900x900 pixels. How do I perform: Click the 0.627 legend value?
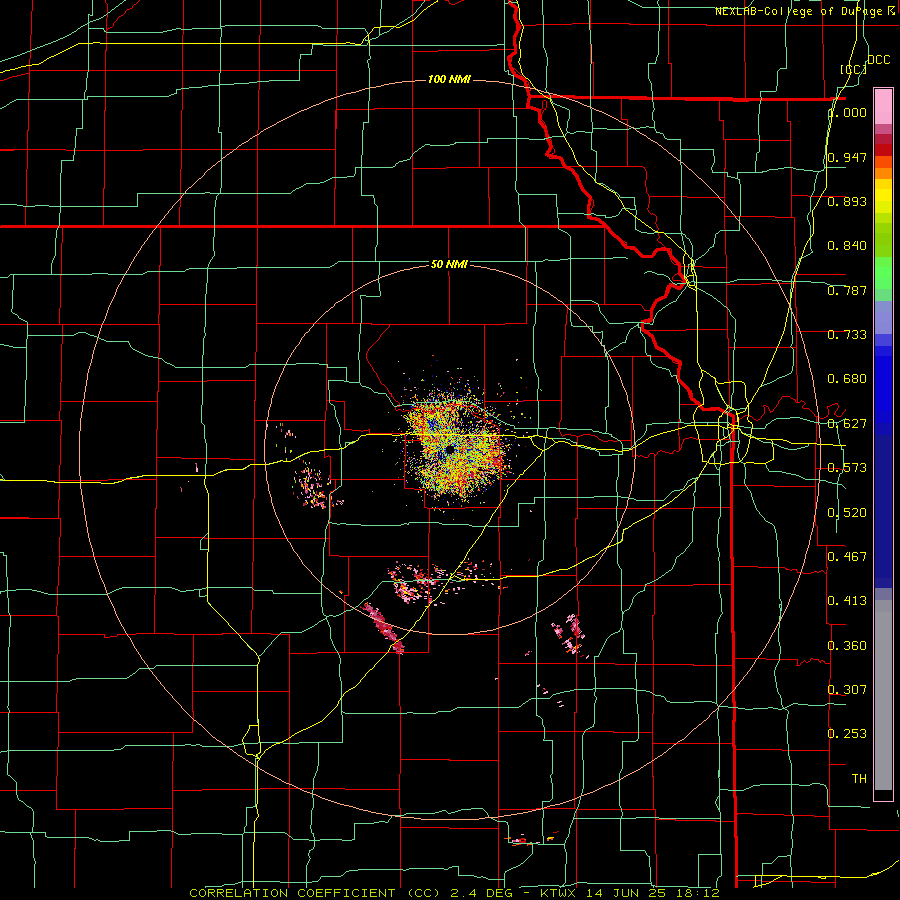click(847, 424)
